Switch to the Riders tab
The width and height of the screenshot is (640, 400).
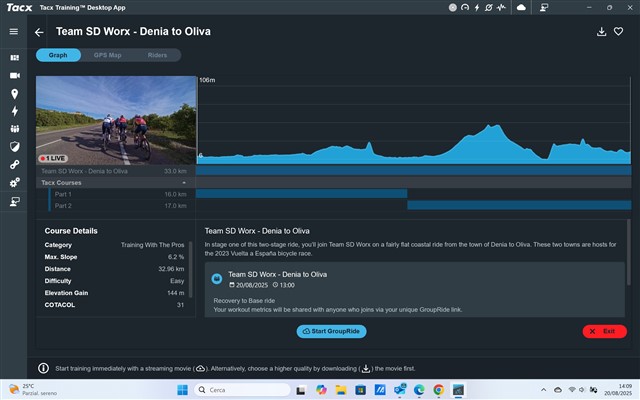157,55
